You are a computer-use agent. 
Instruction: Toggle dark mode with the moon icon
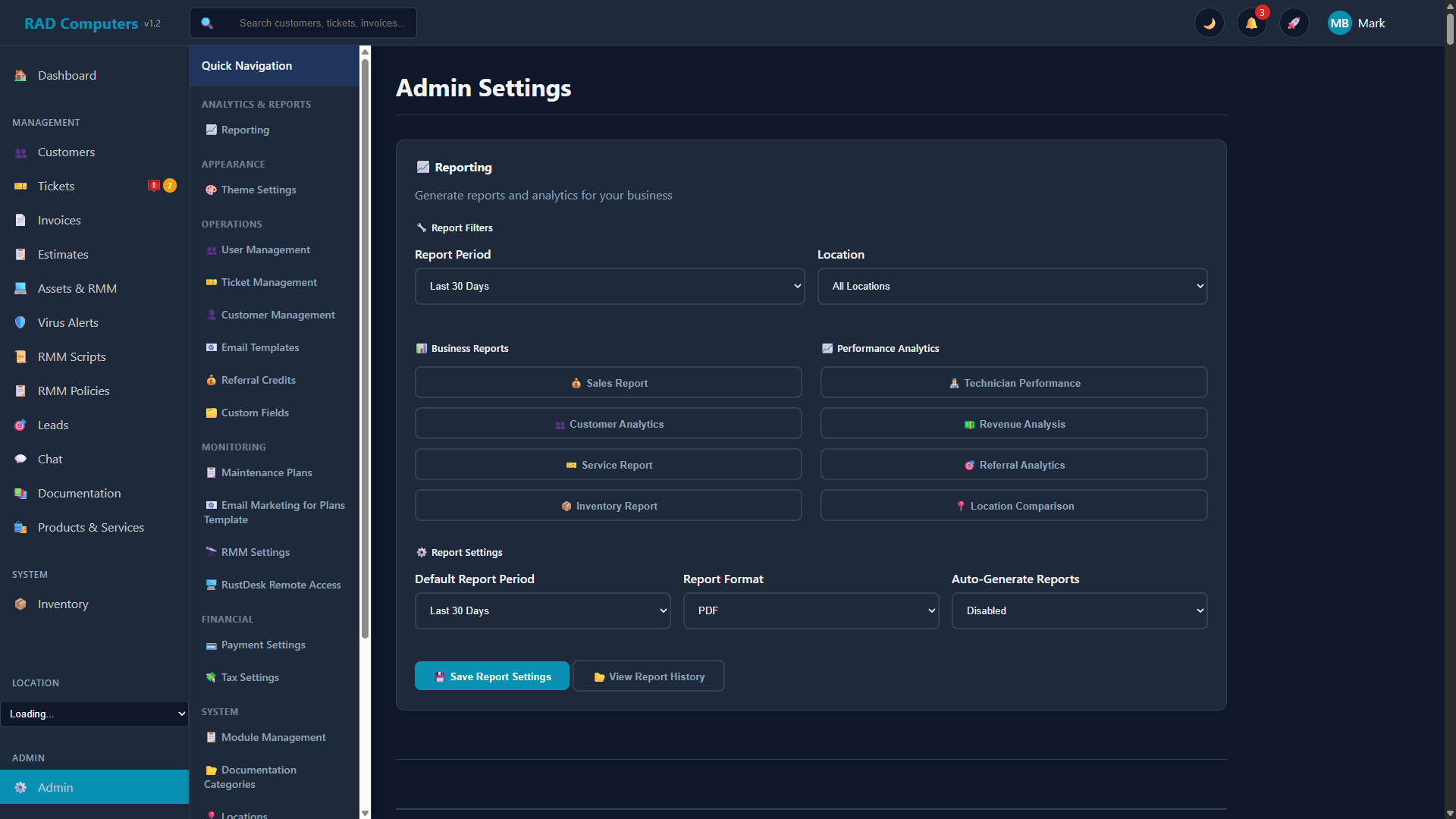(x=1210, y=23)
